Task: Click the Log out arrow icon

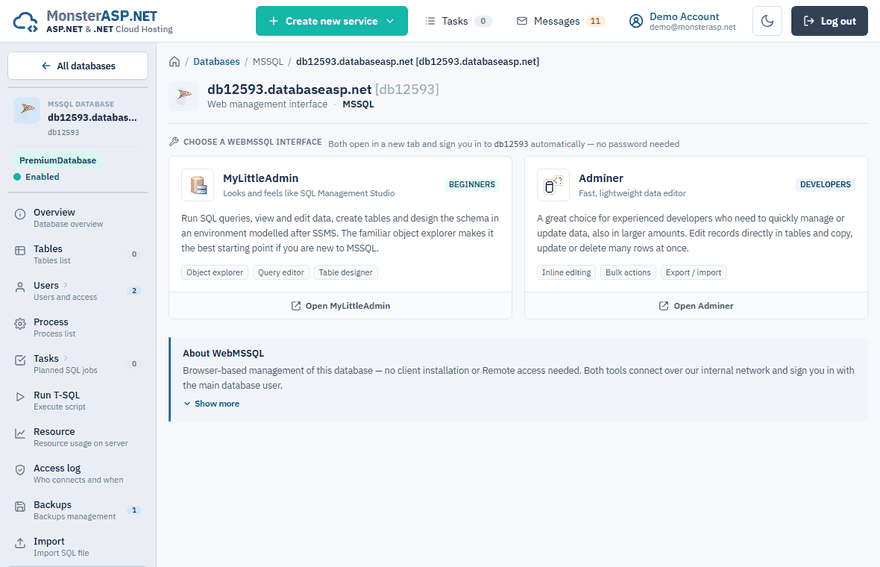Action: coord(809,21)
